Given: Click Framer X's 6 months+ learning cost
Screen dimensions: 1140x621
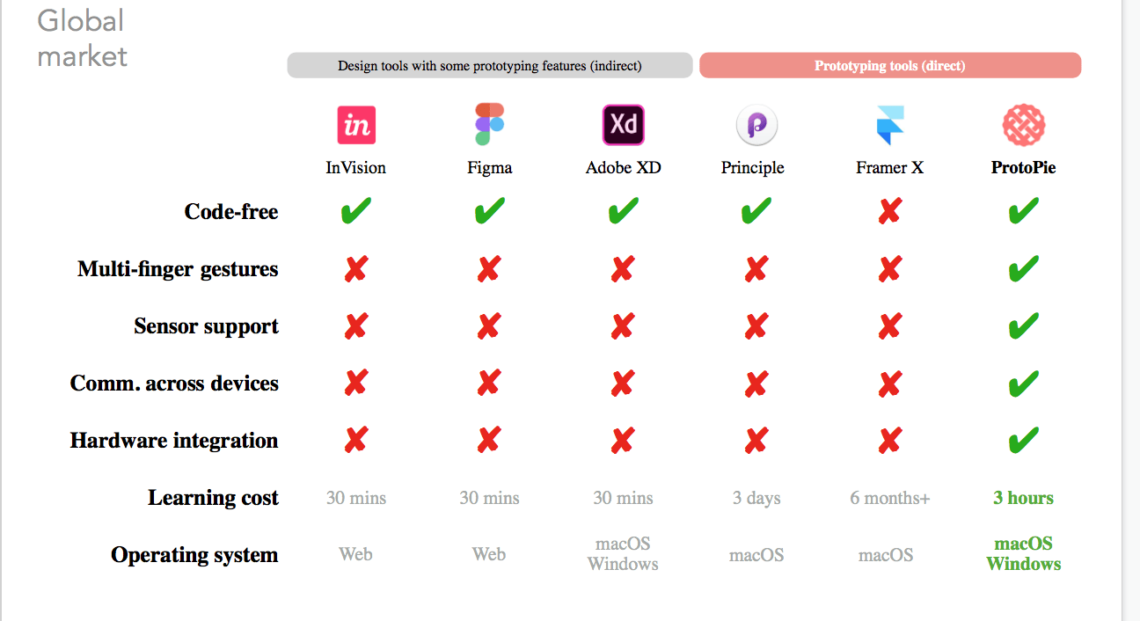Looking at the screenshot, I should [x=889, y=498].
